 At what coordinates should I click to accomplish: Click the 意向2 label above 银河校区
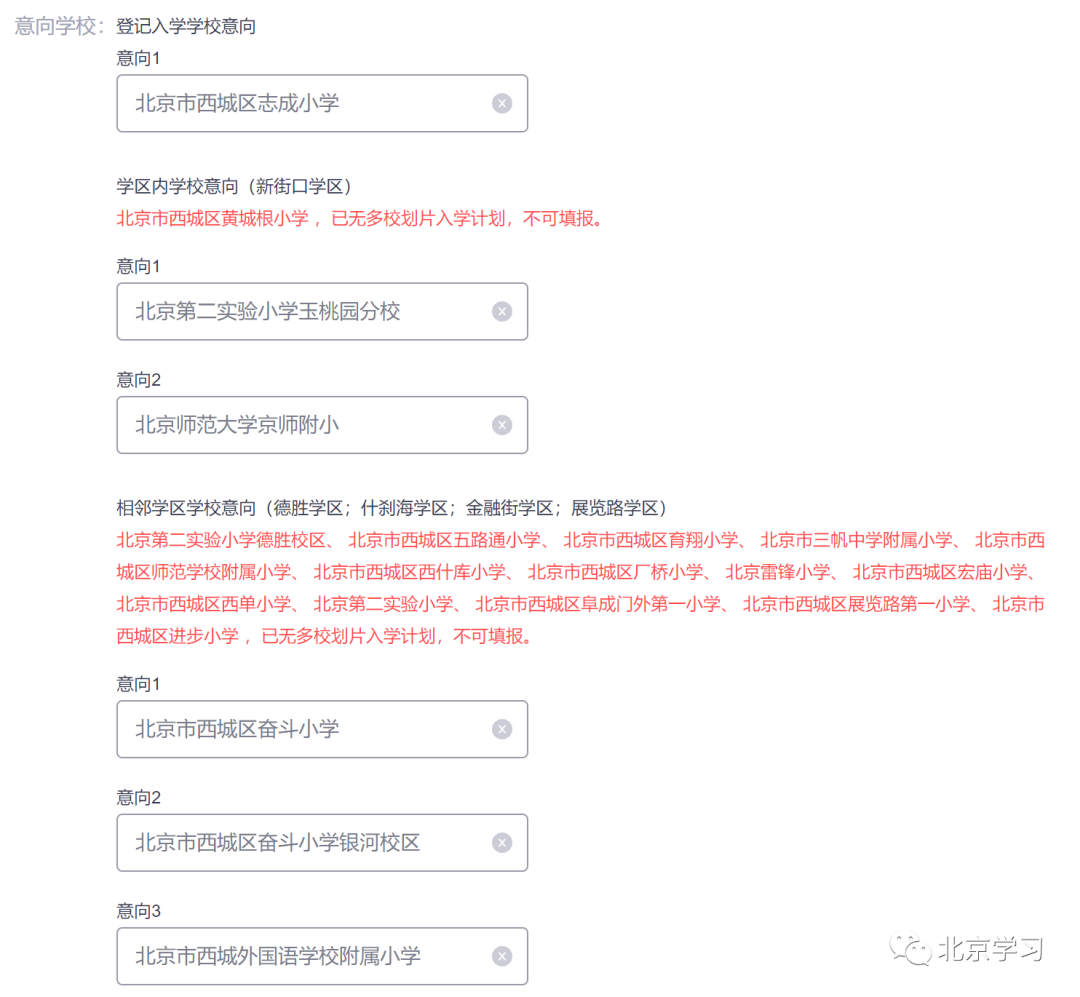tap(138, 797)
